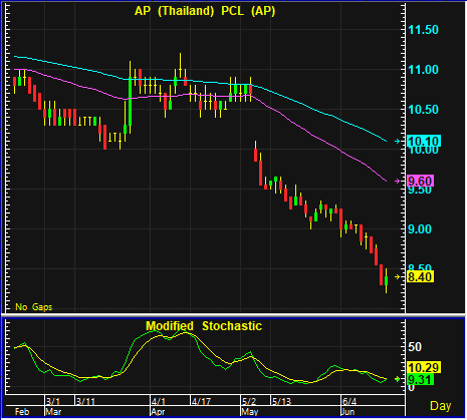This screenshot has height=420, width=467.
Task: Click the Jun month label
Action: coord(348,412)
